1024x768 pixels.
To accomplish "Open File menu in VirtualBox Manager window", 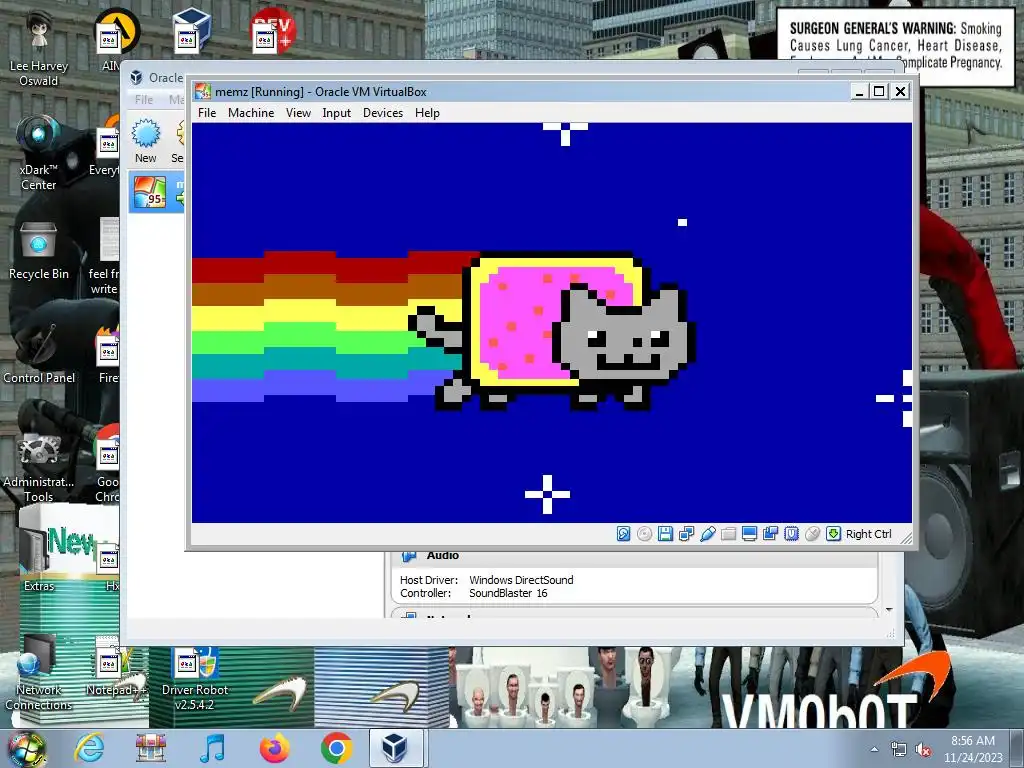I will [x=144, y=99].
